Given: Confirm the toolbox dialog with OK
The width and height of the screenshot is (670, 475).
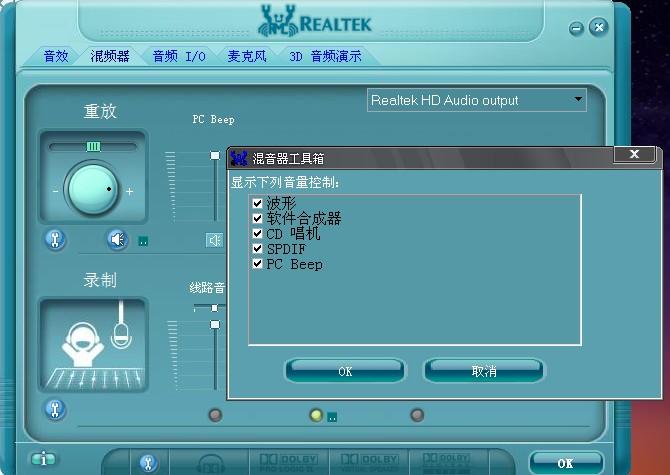Looking at the screenshot, I should pos(345,370).
